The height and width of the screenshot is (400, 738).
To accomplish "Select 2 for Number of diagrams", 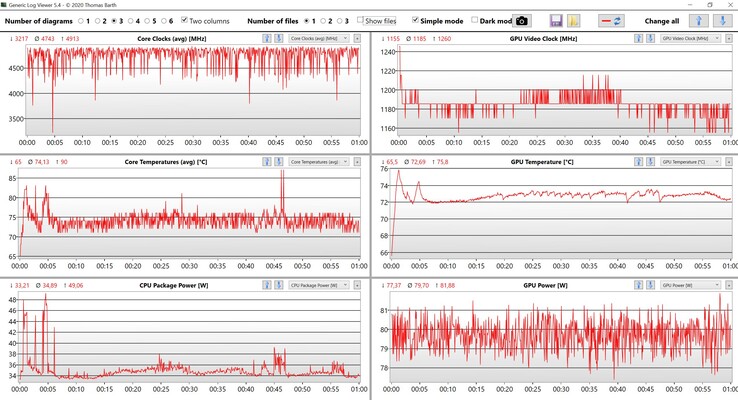I will click(97, 21).
